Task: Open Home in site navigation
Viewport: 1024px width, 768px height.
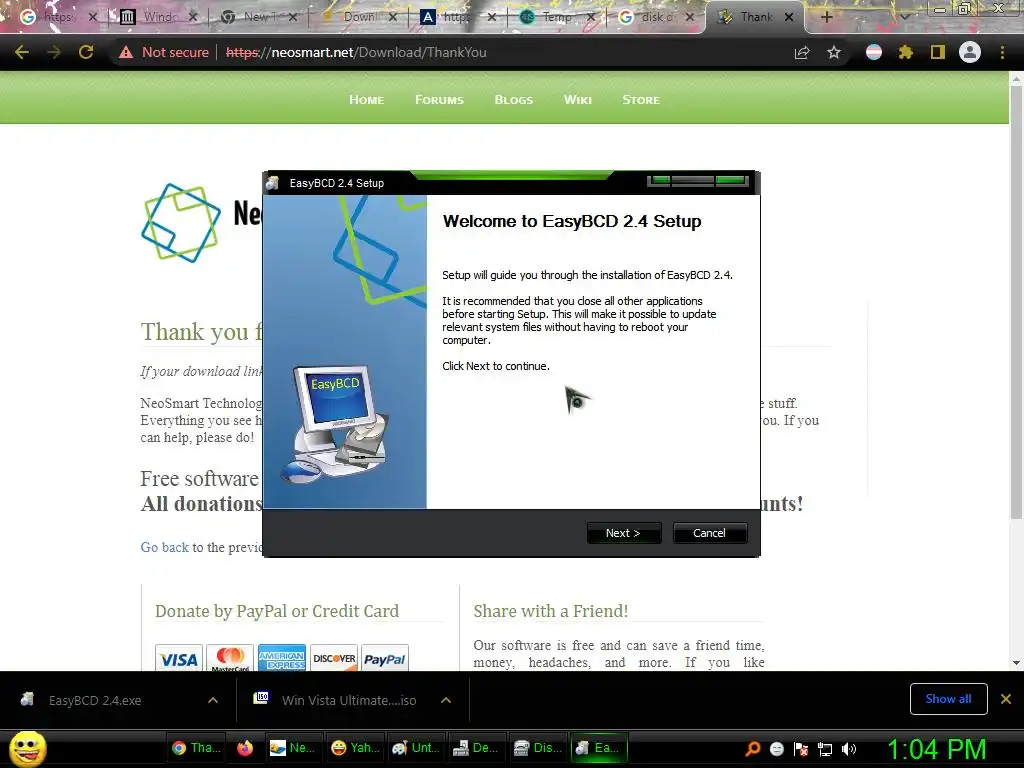Action: 366,100
